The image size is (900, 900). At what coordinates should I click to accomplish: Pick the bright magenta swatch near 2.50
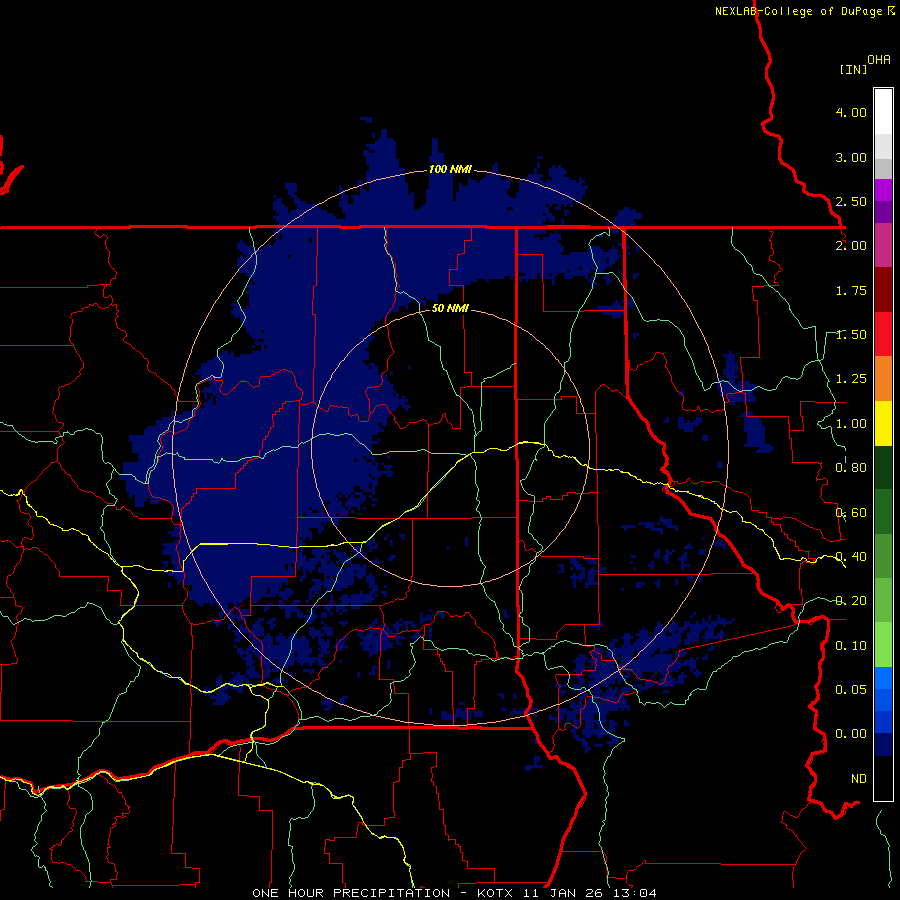(x=883, y=190)
